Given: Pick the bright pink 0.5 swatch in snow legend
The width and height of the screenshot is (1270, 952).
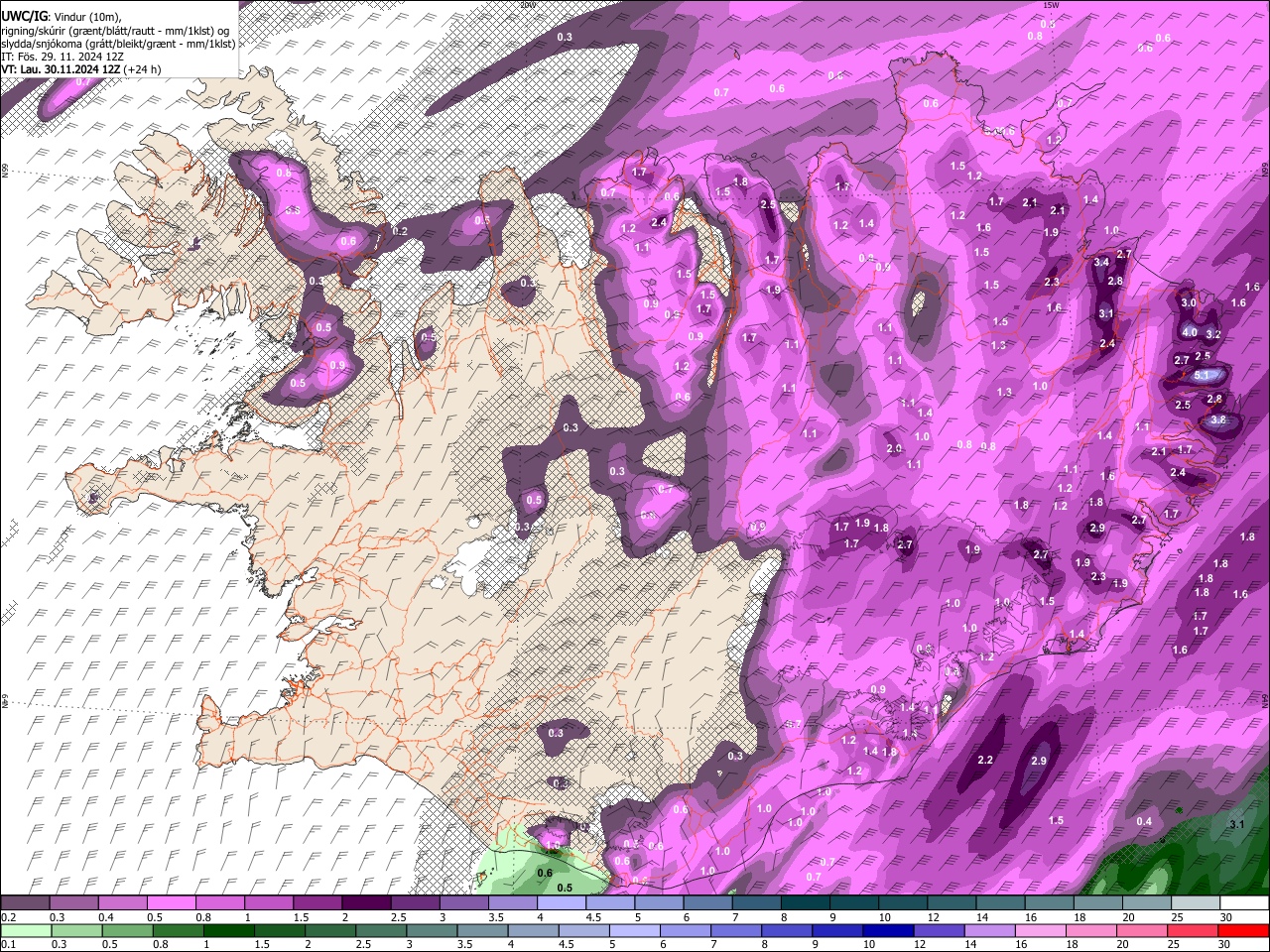Looking at the screenshot, I should pos(171,903).
